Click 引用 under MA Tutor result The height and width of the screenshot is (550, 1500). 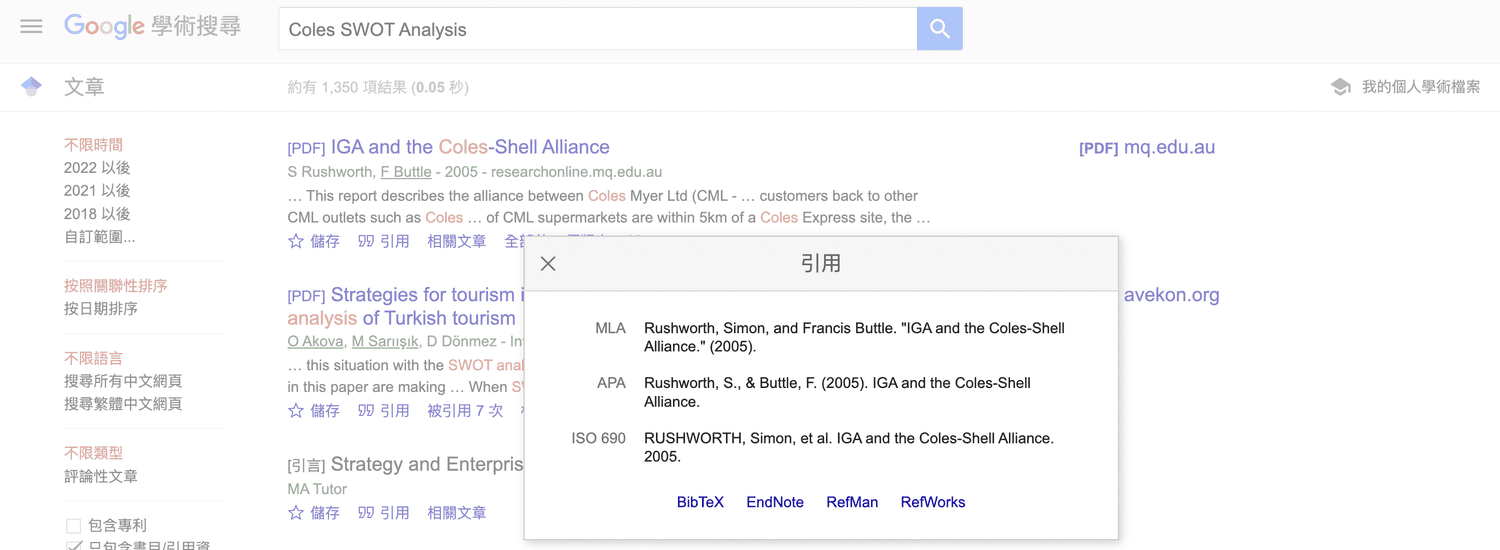click(x=383, y=512)
